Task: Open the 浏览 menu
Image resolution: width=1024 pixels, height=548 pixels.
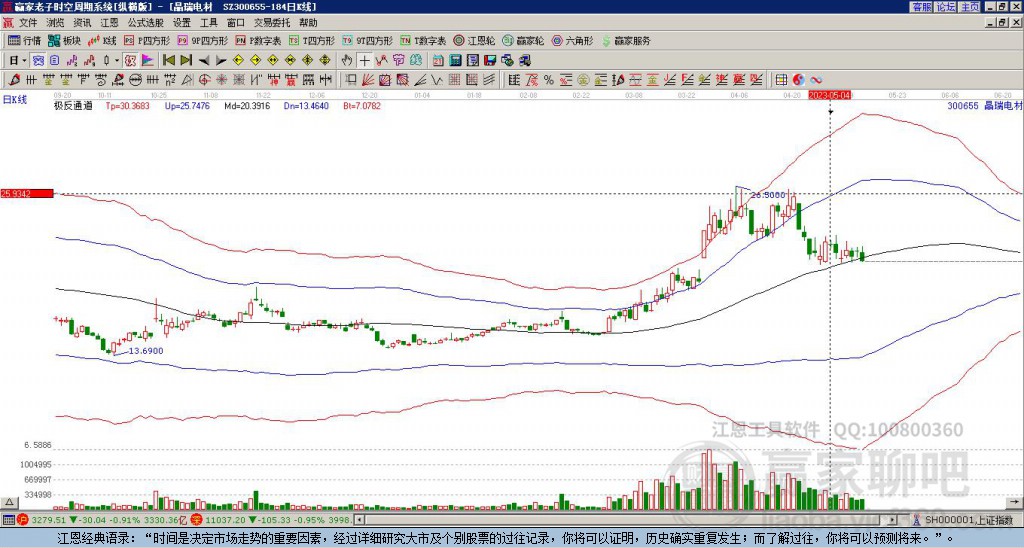Action: pyautogui.click(x=55, y=23)
